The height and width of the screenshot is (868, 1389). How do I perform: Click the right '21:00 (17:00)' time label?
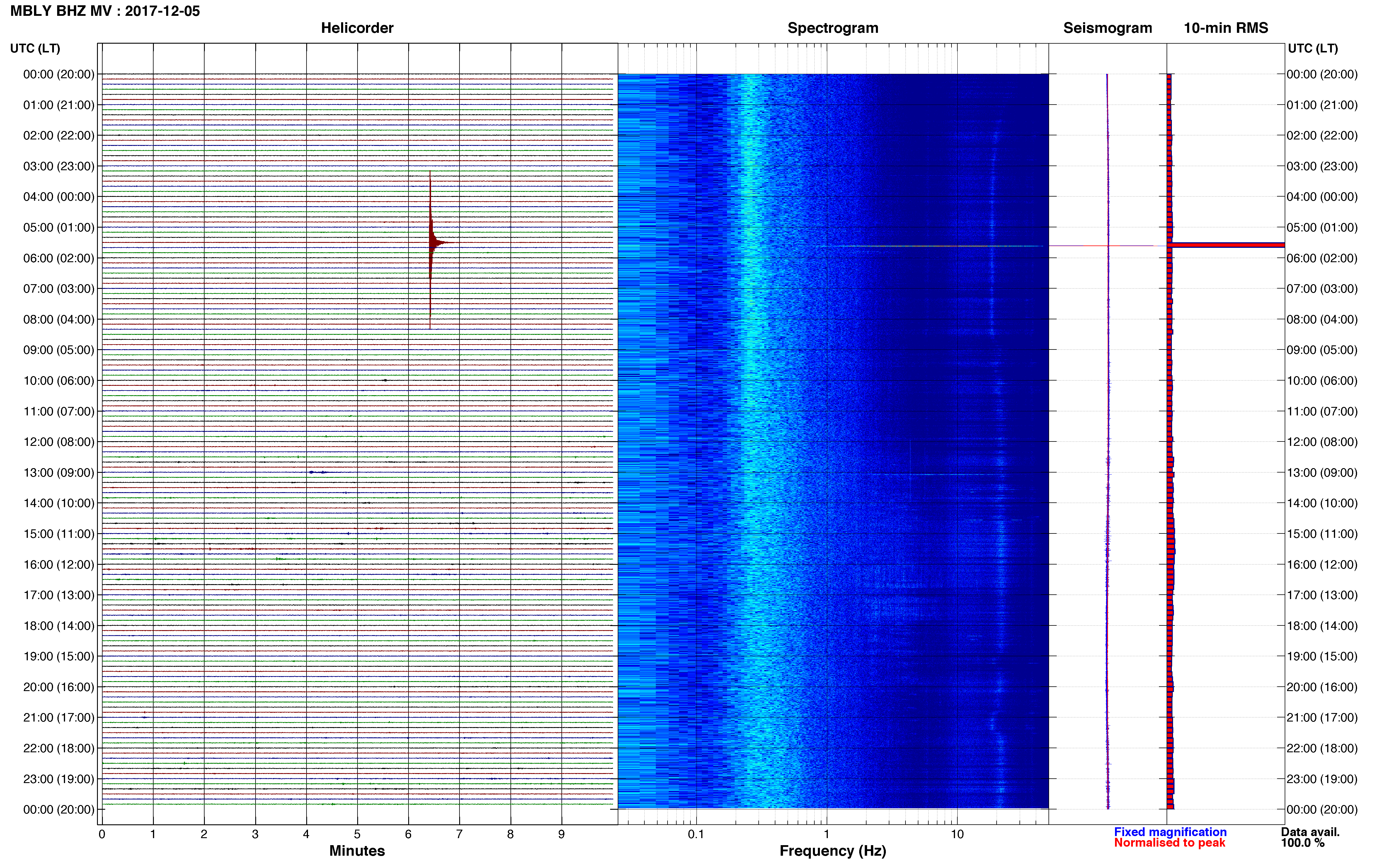pos(1322,718)
